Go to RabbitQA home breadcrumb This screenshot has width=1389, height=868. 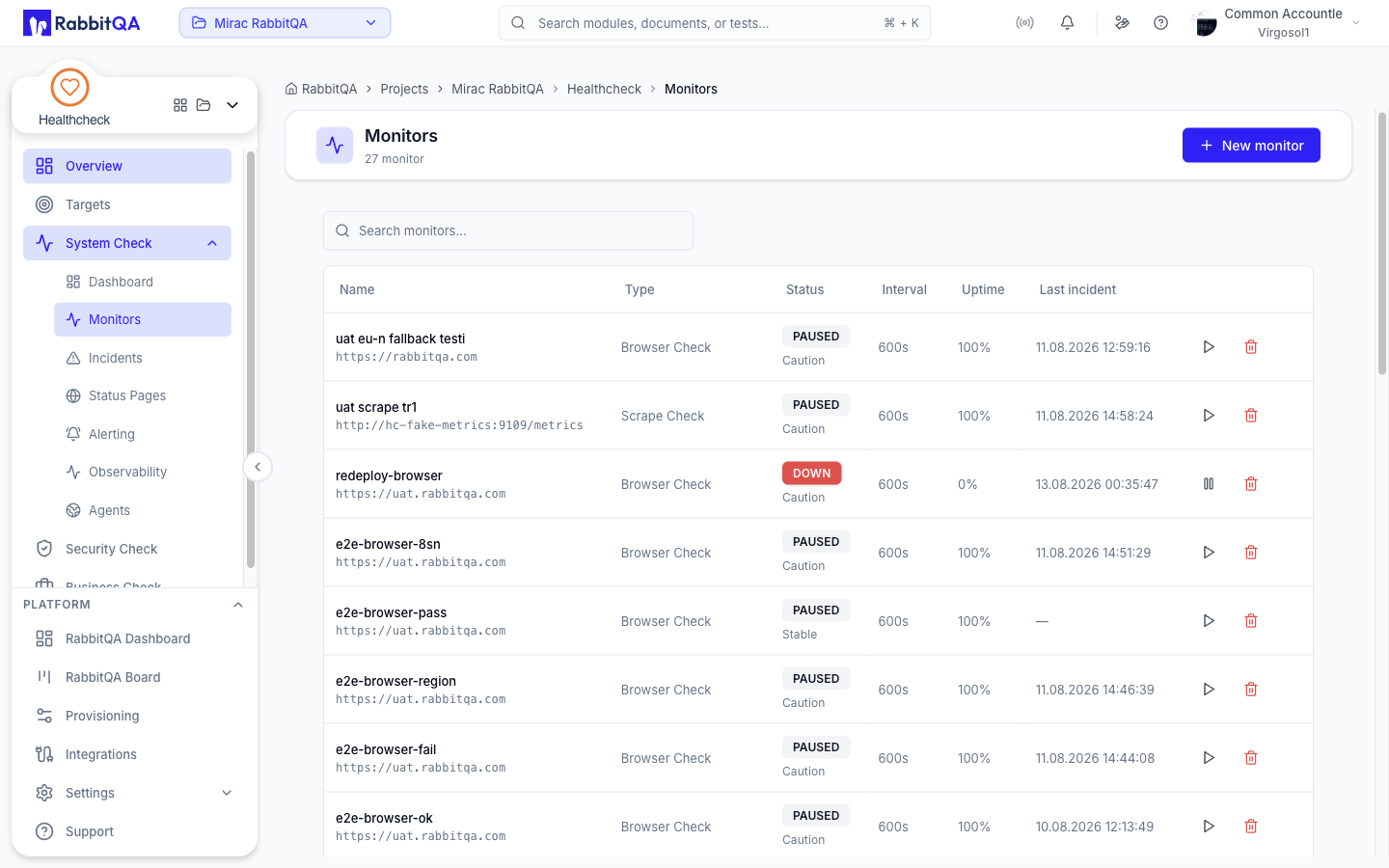(x=321, y=89)
